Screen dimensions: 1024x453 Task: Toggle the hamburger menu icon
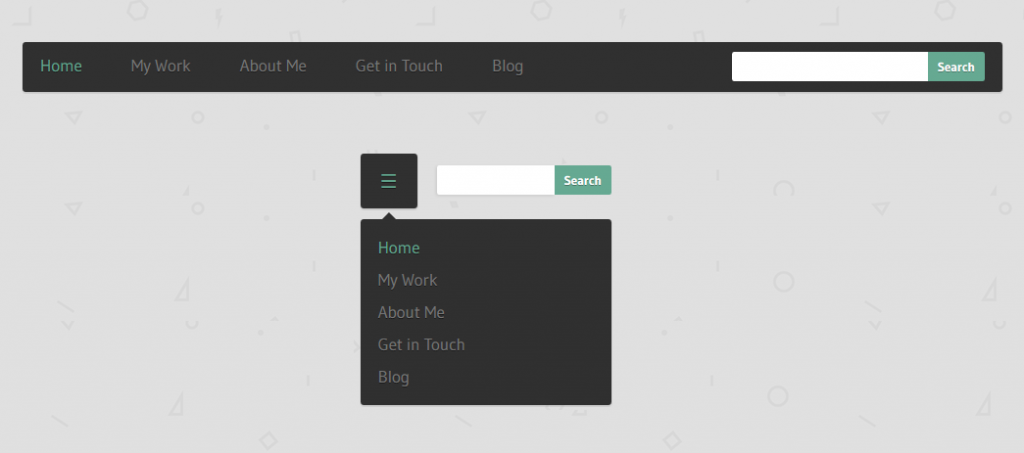(389, 181)
